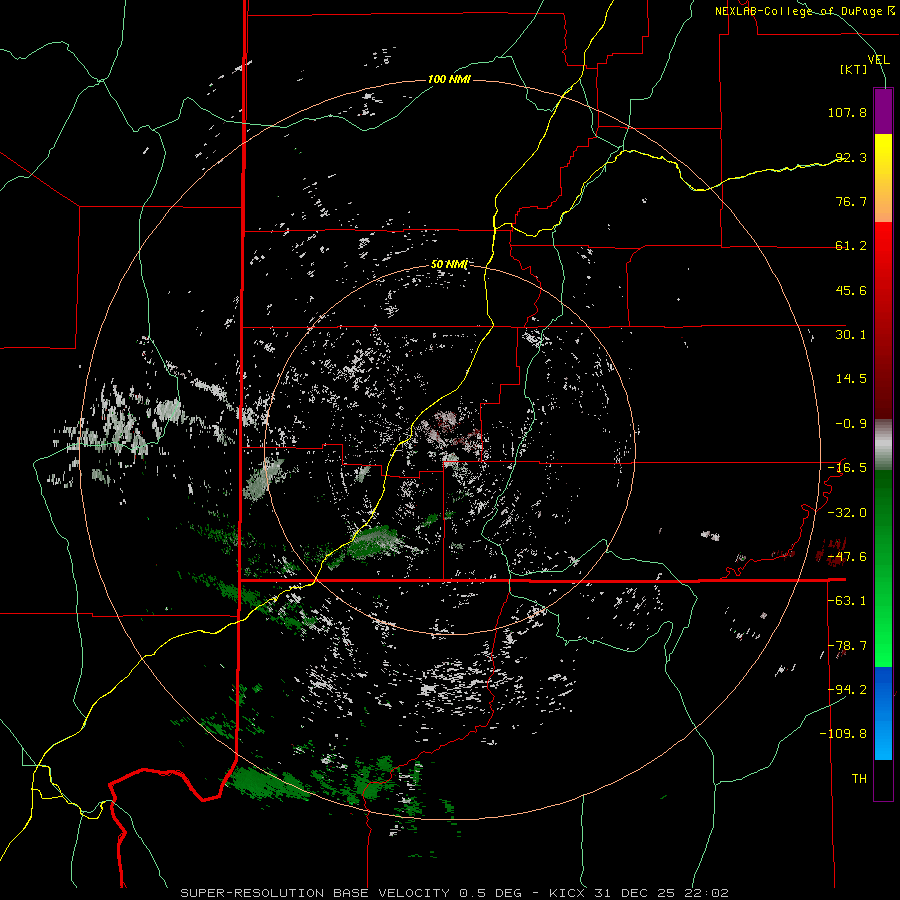The width and height of the screenshot is (900, 900).
Task: Click the 14.5 velocity scale value
Action: [x=851, y=379]
